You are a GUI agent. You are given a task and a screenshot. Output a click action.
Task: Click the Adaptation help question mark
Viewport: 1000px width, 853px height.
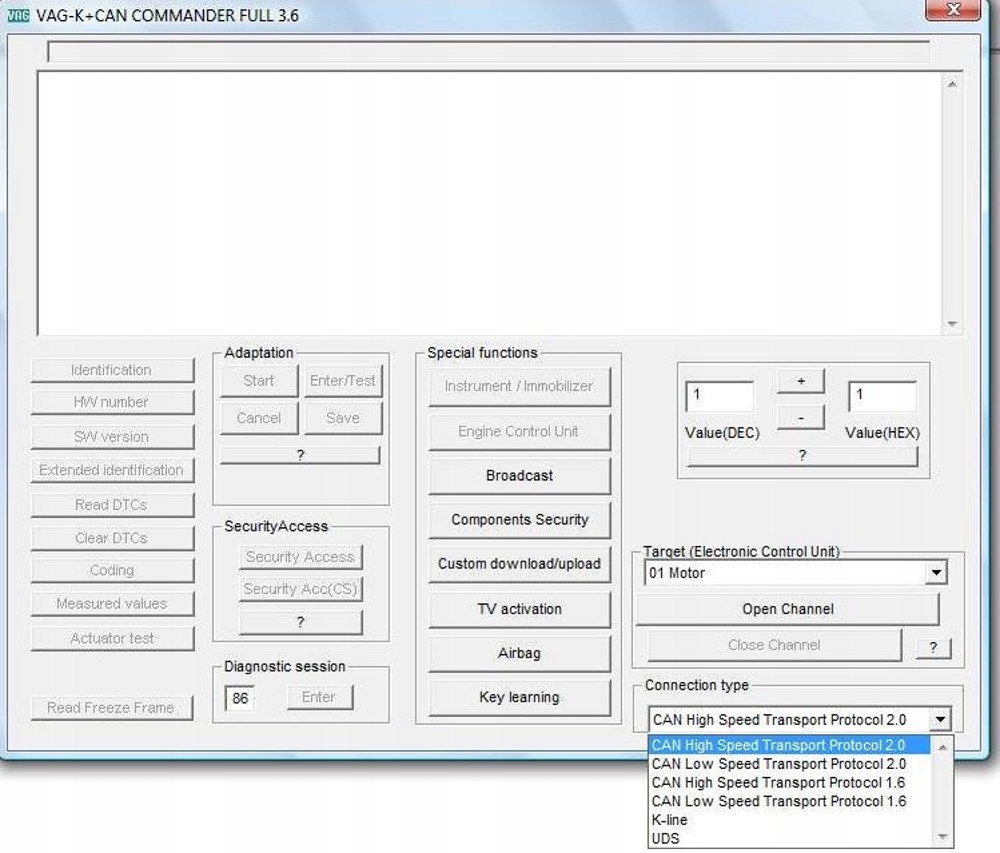300,455
